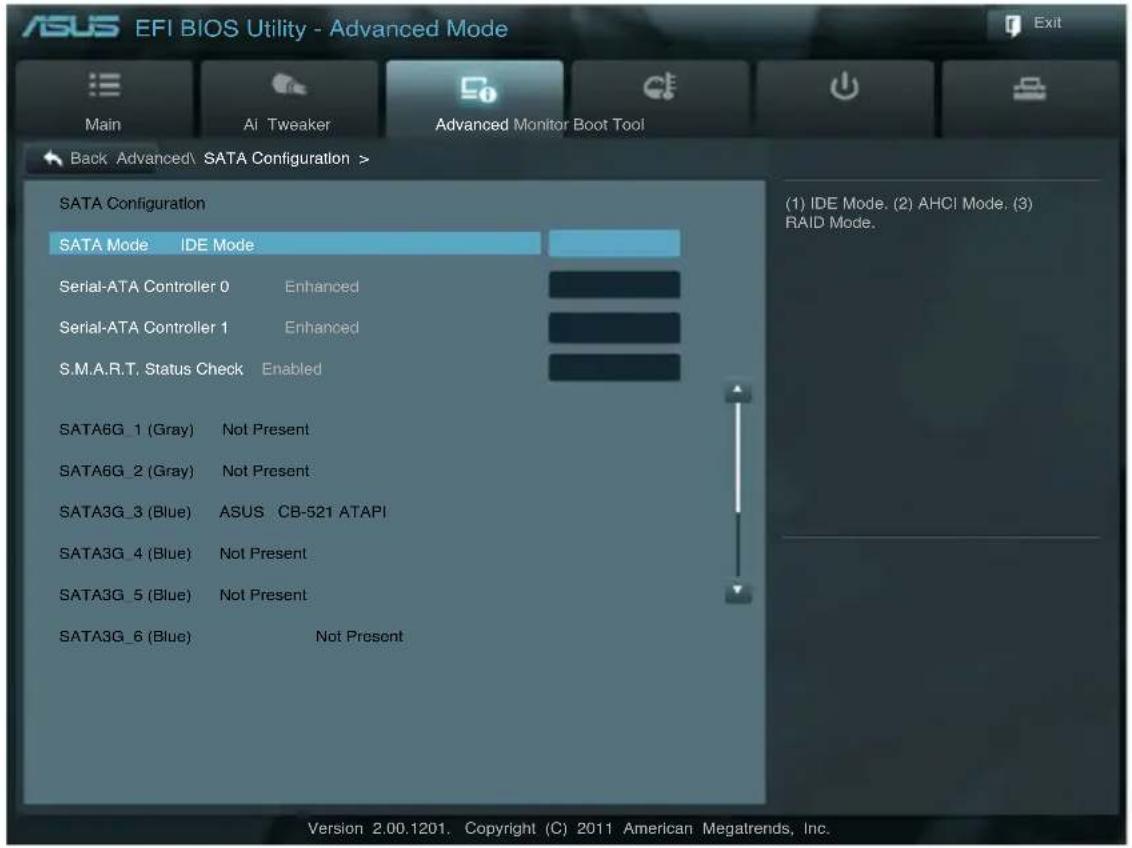This screenshot has width=1132, height=848.
Task: Click SATA Configuration breadcrumb
Action: point(277,158)
